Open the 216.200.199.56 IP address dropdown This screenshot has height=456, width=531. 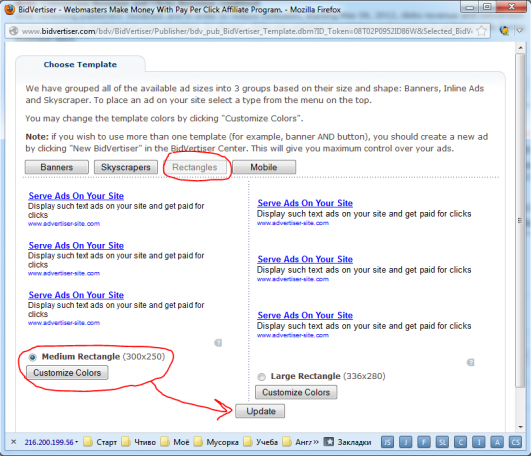click(51, 442)
